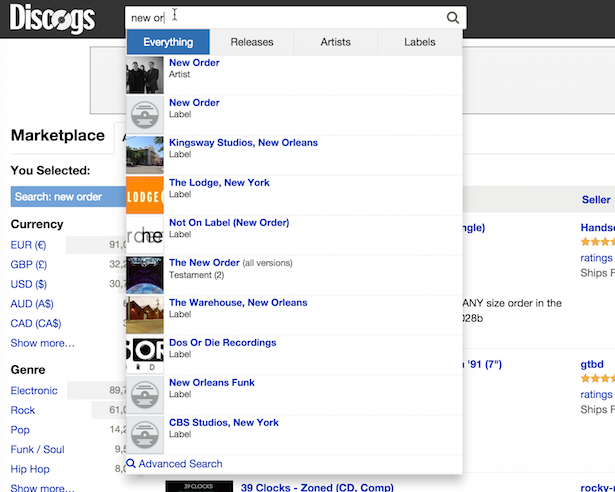
Task: Open New Order artist thumbnail photo
Action: [145, 75]
